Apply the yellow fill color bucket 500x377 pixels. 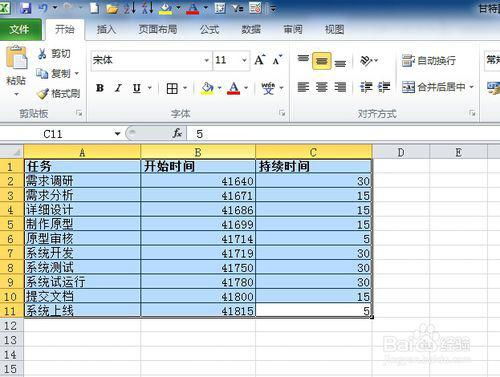207,88
